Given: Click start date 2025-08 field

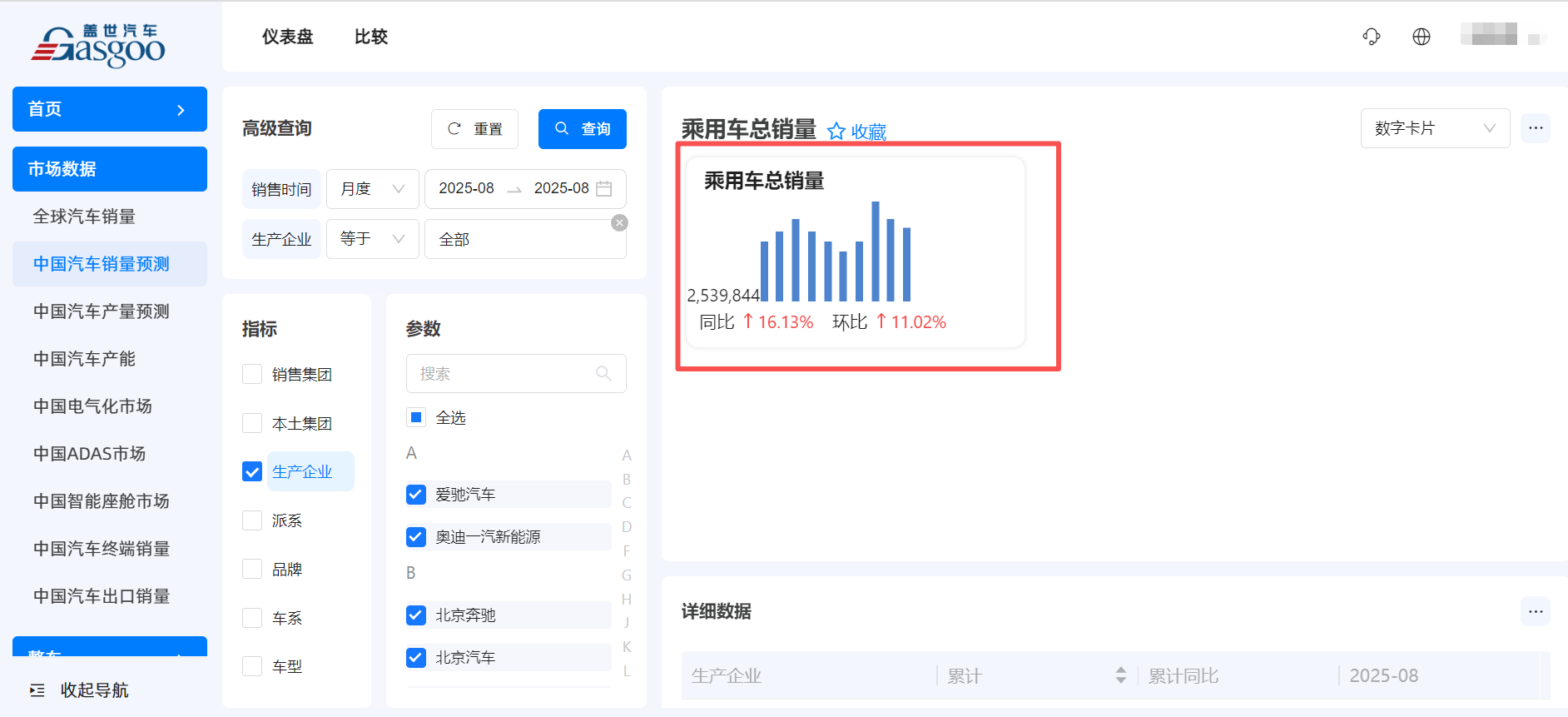Looking at the screenshot, I should (466, 189).
